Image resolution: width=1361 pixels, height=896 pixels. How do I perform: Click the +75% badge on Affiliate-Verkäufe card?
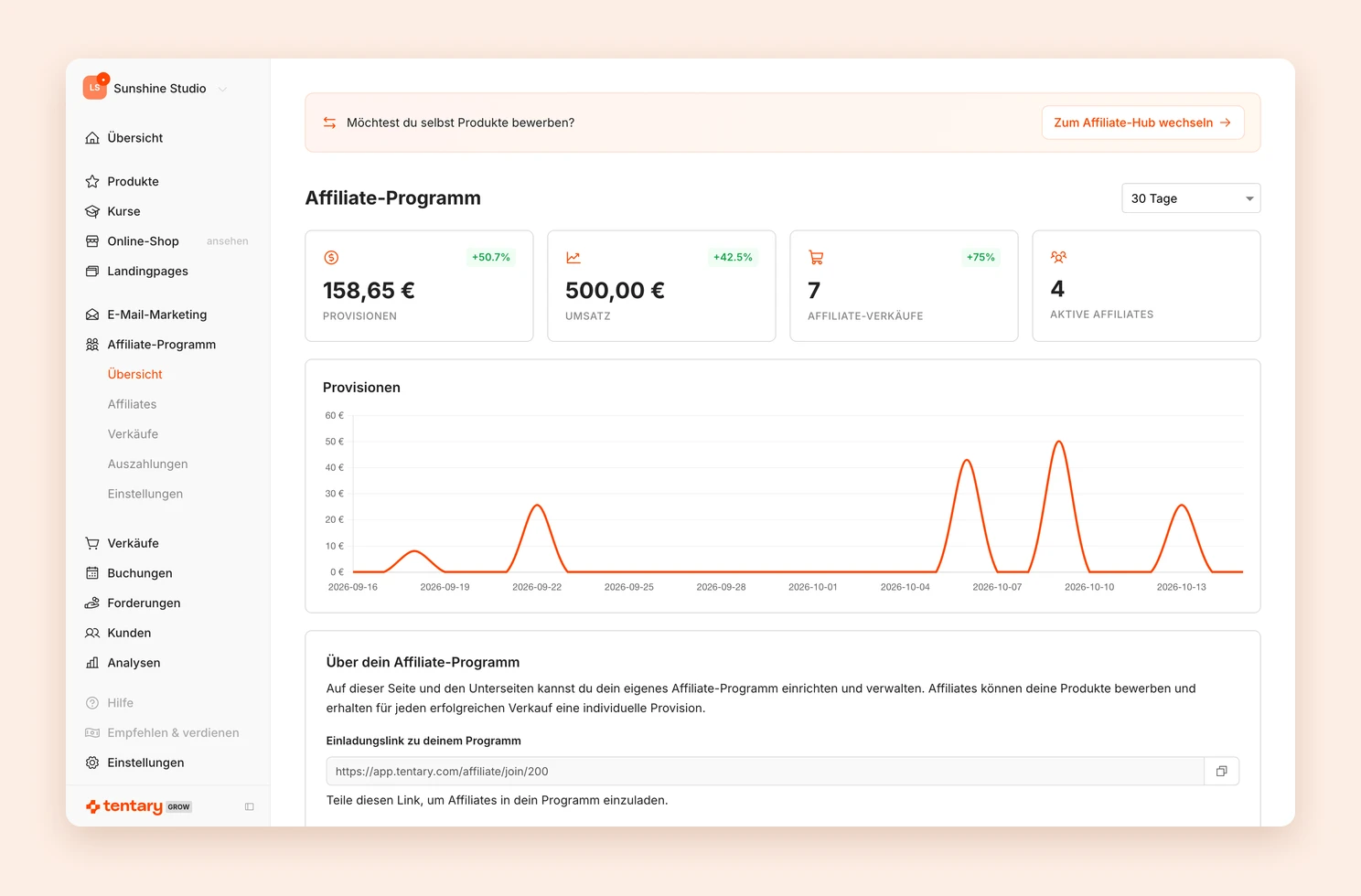pos(981,258)
